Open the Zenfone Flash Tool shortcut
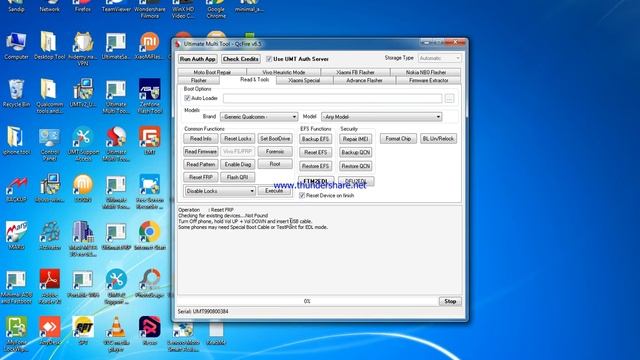 149,96
